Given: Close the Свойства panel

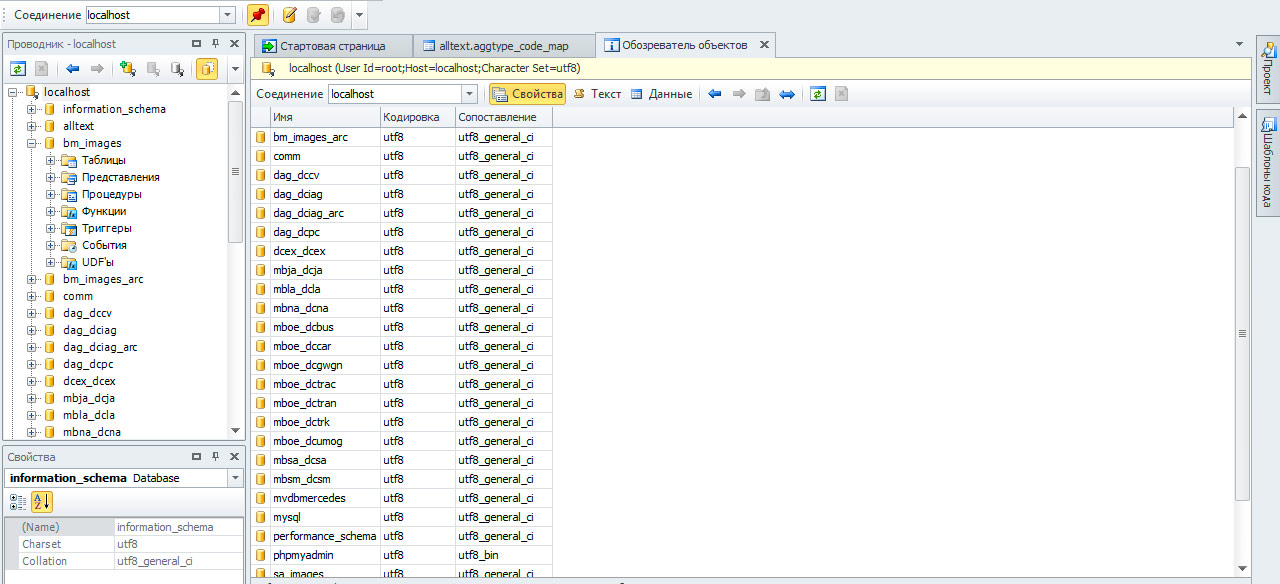Looking at the screenshot, I should coord(234,457).
